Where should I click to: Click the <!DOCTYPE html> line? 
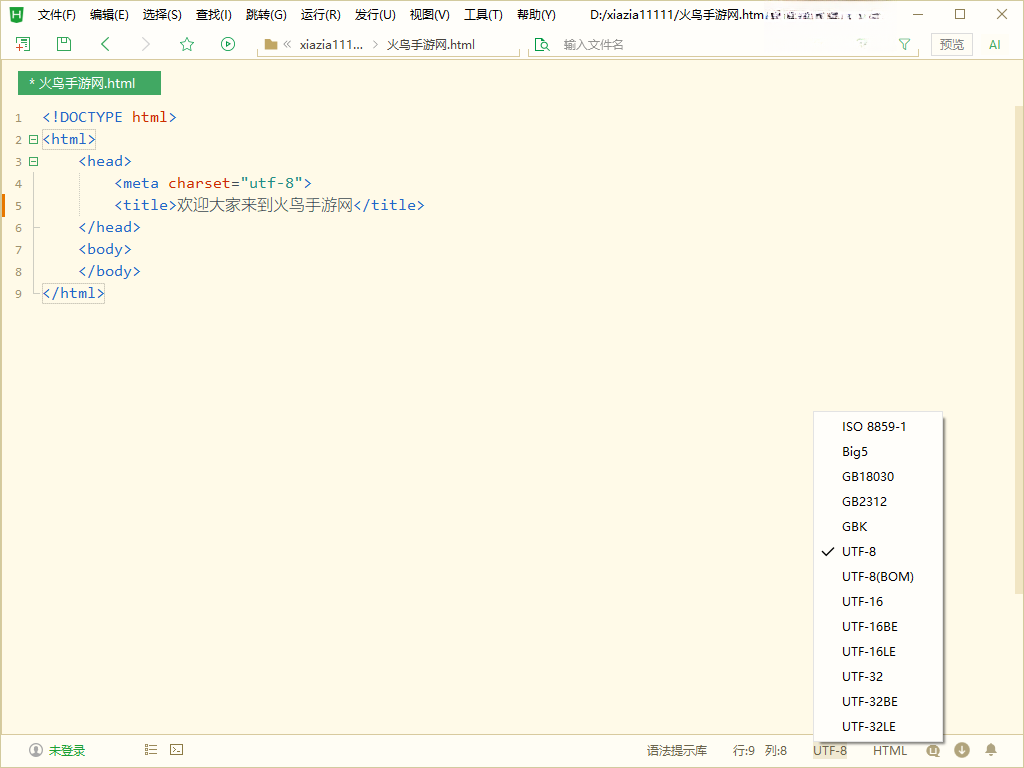point(110,117)
